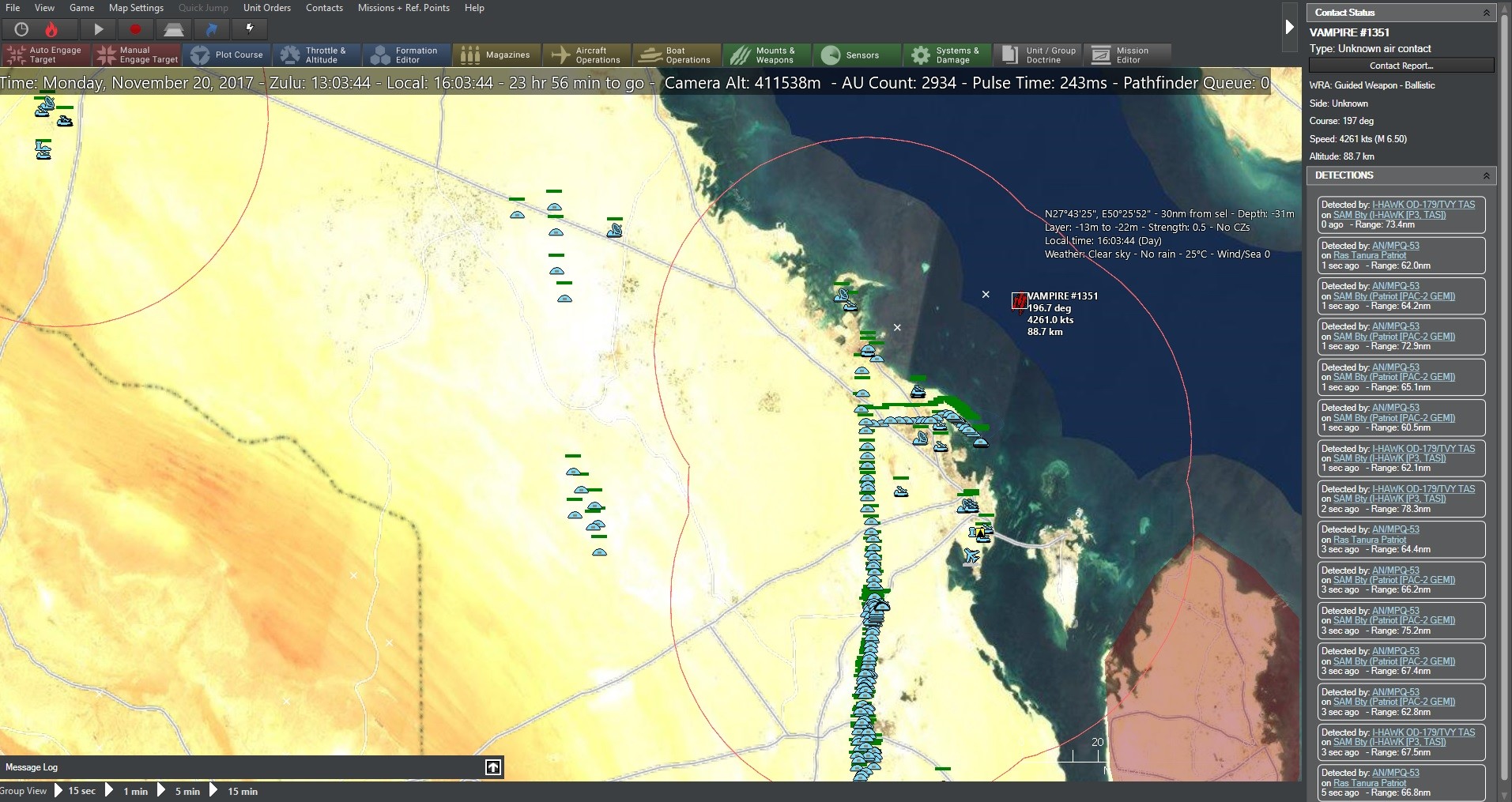The image size is (1512, 802).
Task: Open the Magazines panel
Action: click(496, 55)
